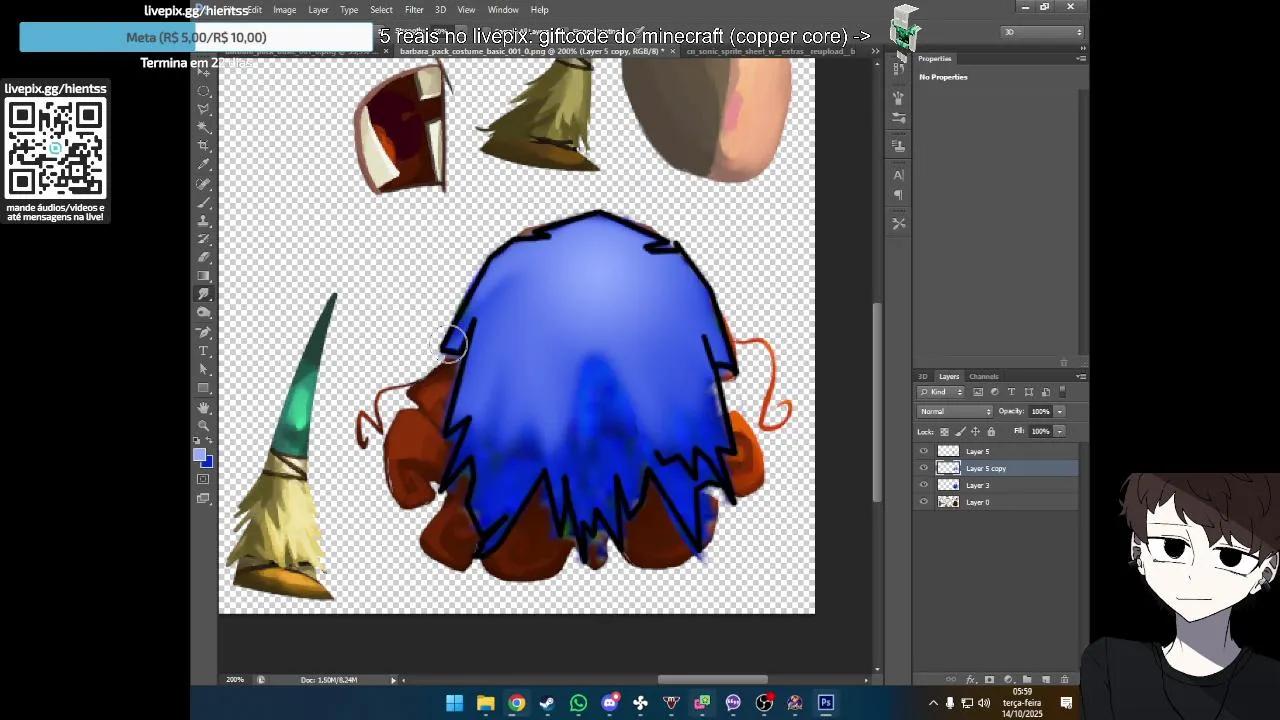Screen dimensions: 1280x720
Task: Open the Properties panel menu
Action: coord(1081,59)
